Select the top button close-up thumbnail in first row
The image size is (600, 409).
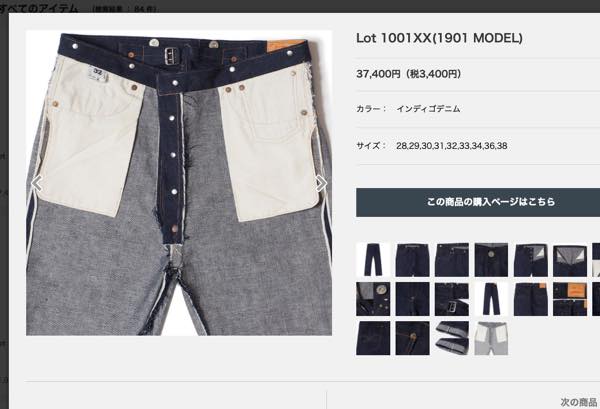[x=491, y=260]
